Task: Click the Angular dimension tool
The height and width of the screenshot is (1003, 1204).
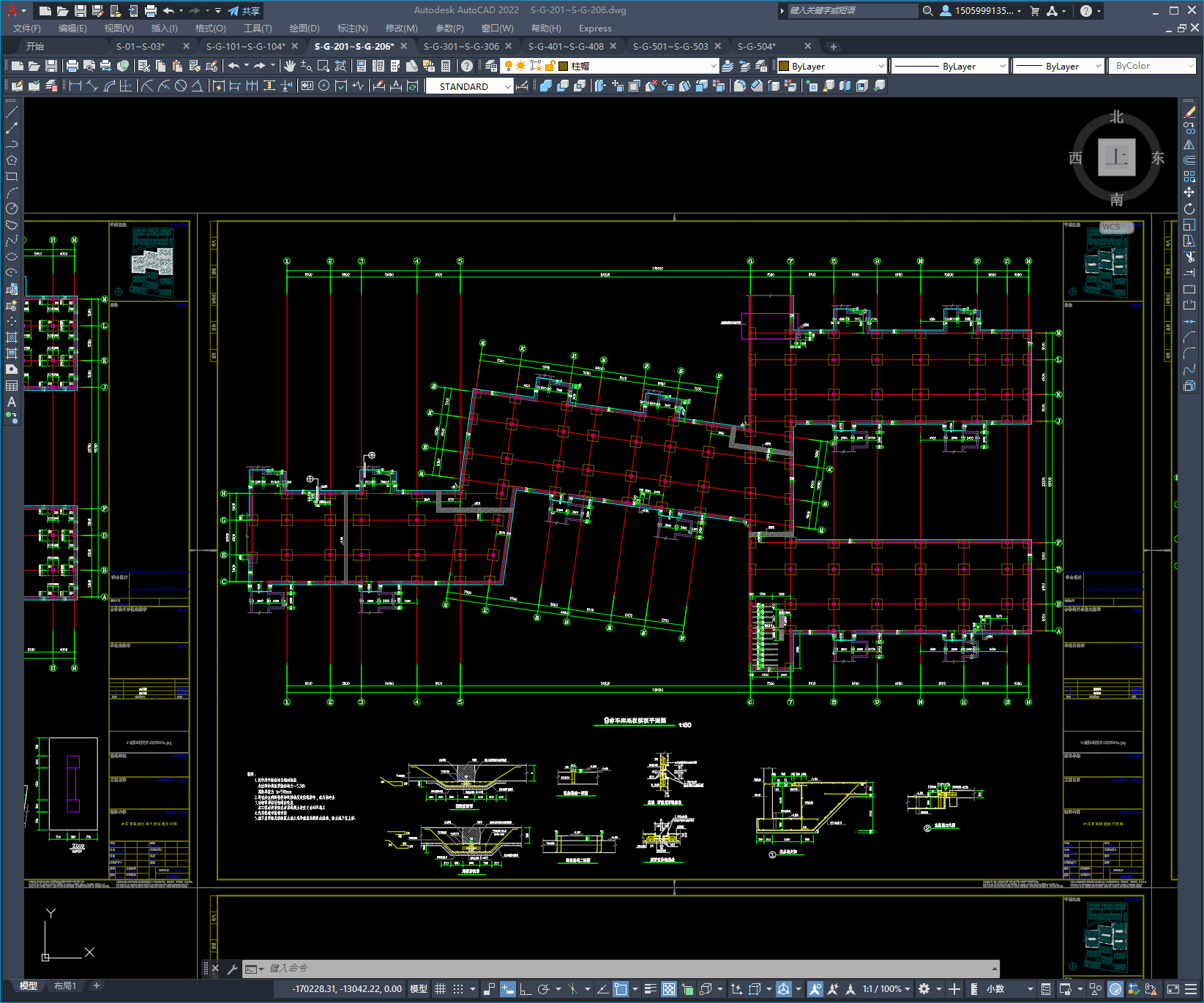Action: coord(197,86)
